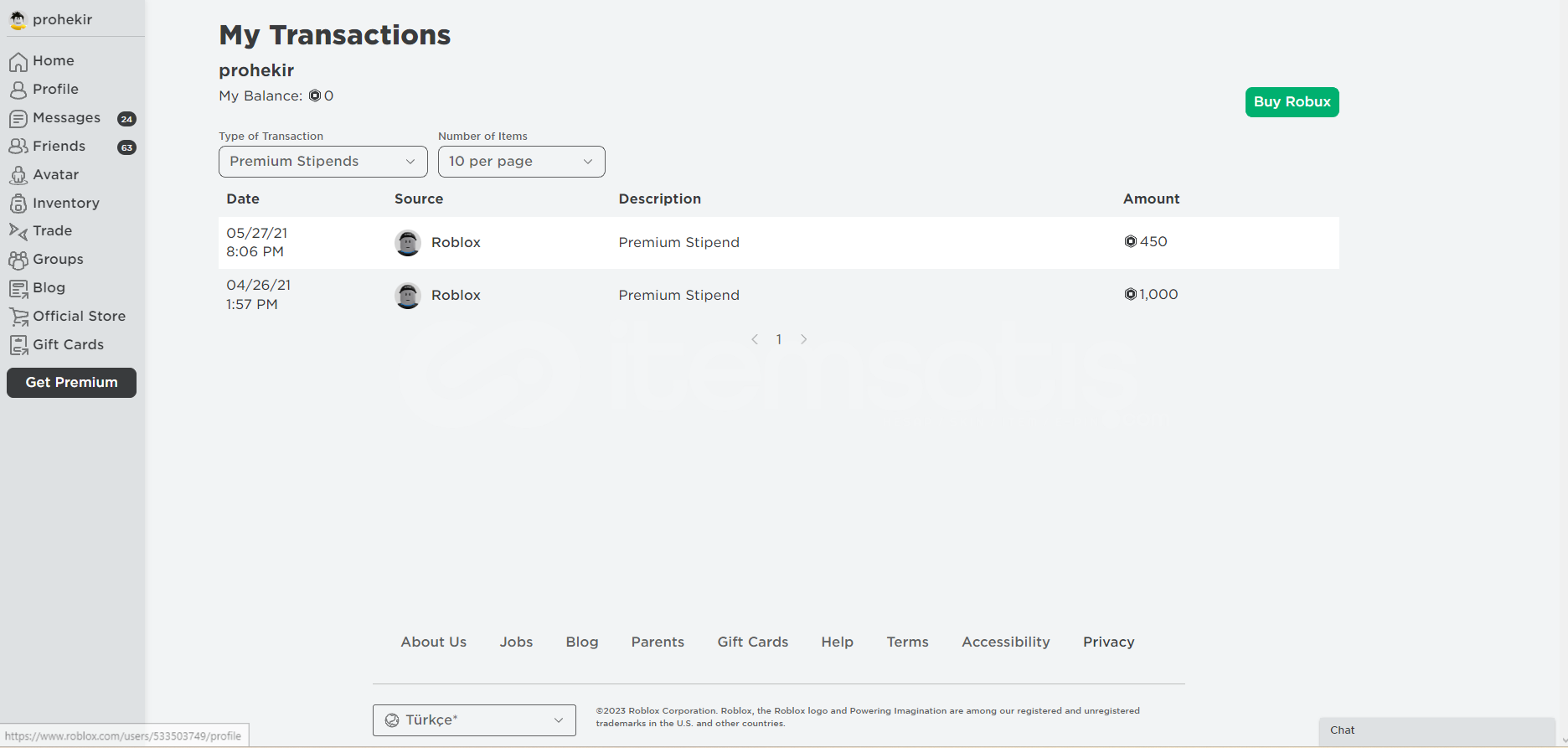The width and height of the screenshot is (1568, 748).
Task: Click the Robux icon beside 450 amount
Action: point(1130,241)
